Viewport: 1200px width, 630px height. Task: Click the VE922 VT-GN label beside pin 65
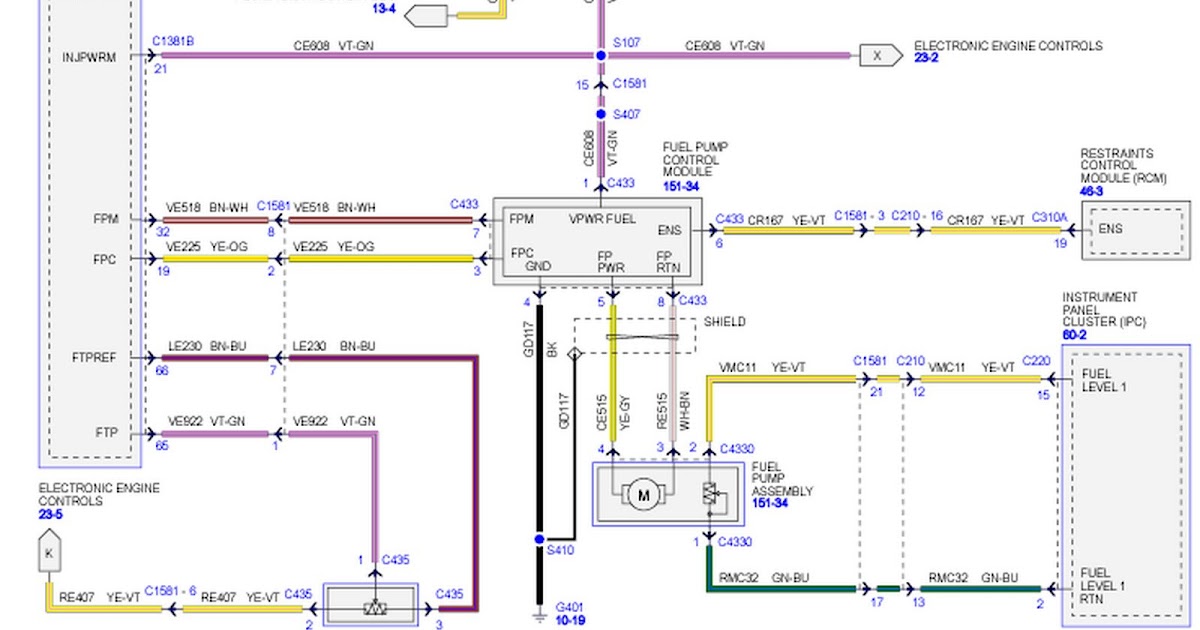click(x=208, y=422)
